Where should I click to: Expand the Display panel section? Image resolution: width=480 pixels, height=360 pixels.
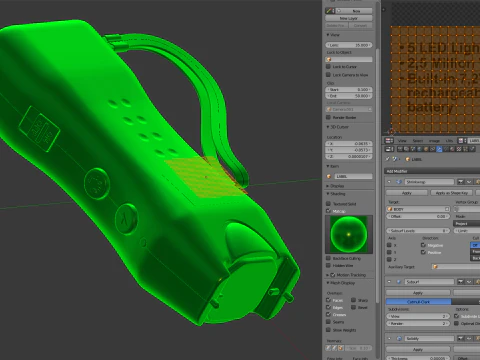click(x=328, y=186)
